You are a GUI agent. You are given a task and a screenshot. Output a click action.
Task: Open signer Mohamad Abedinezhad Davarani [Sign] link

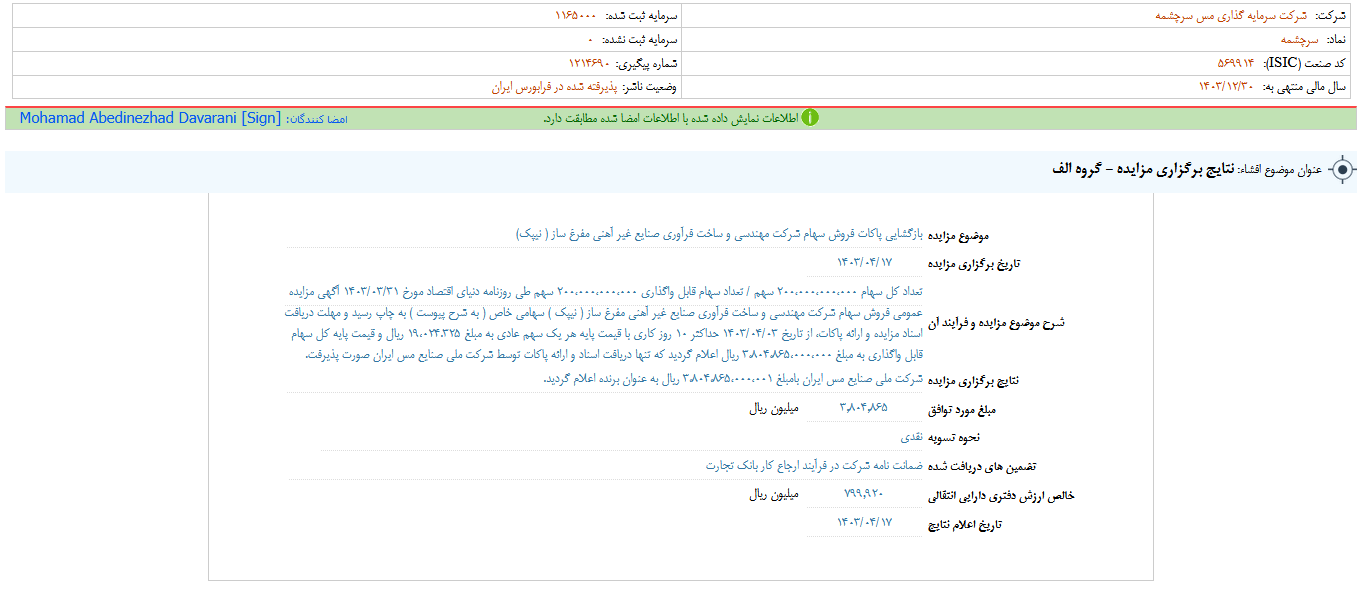click(150, 118)
